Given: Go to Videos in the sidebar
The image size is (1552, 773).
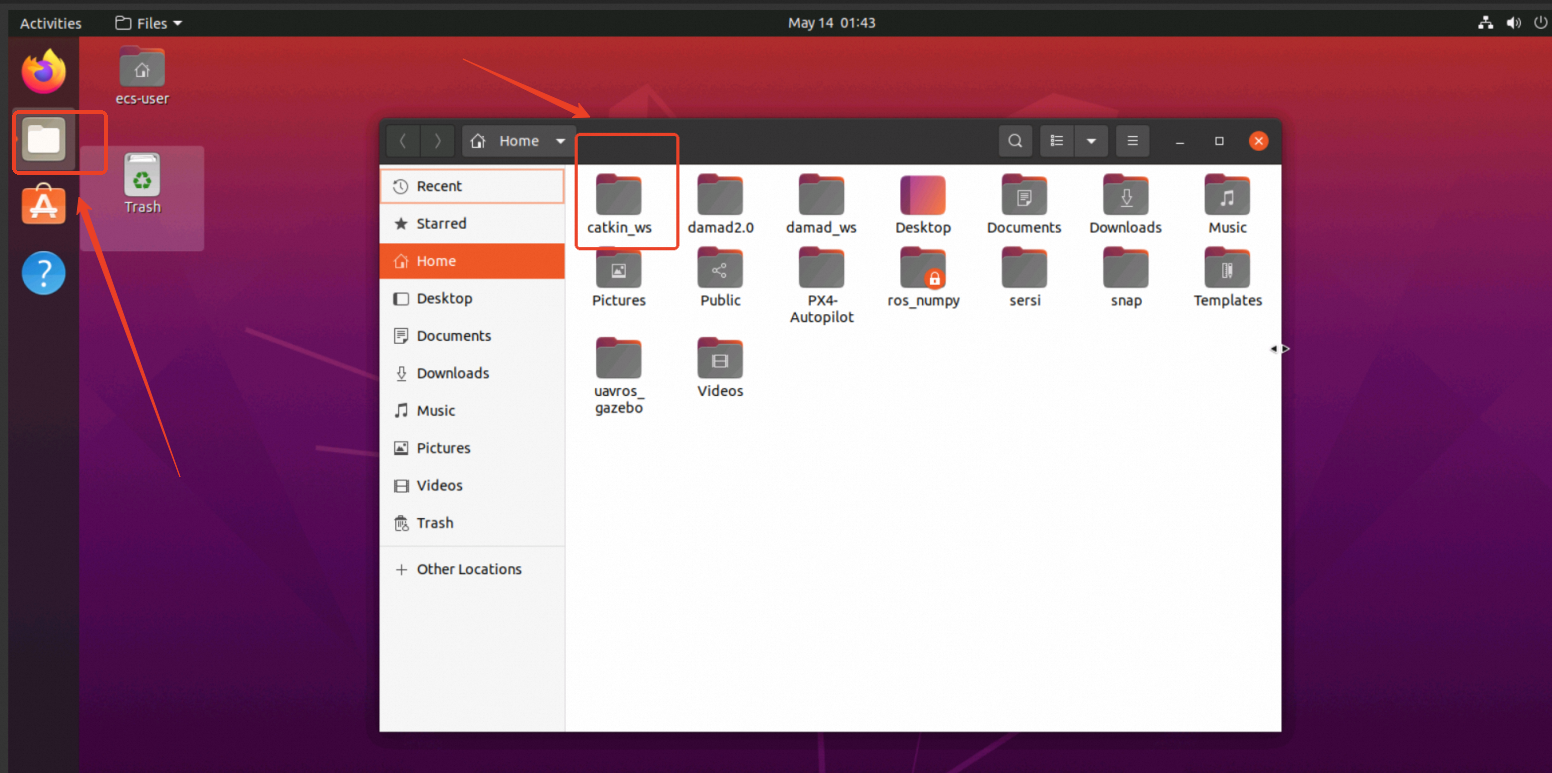Looking at the screenshot, I should tap(472, 485).
